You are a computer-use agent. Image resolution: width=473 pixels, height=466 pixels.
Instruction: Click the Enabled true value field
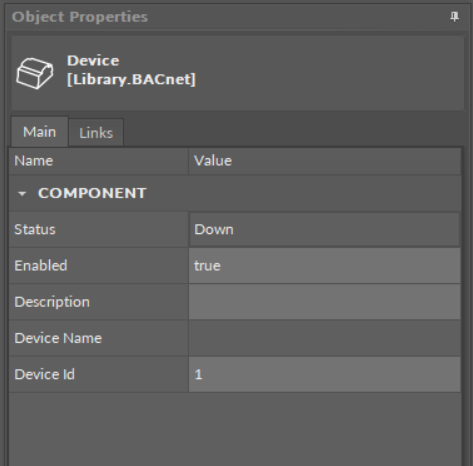[x=324, y=266]
